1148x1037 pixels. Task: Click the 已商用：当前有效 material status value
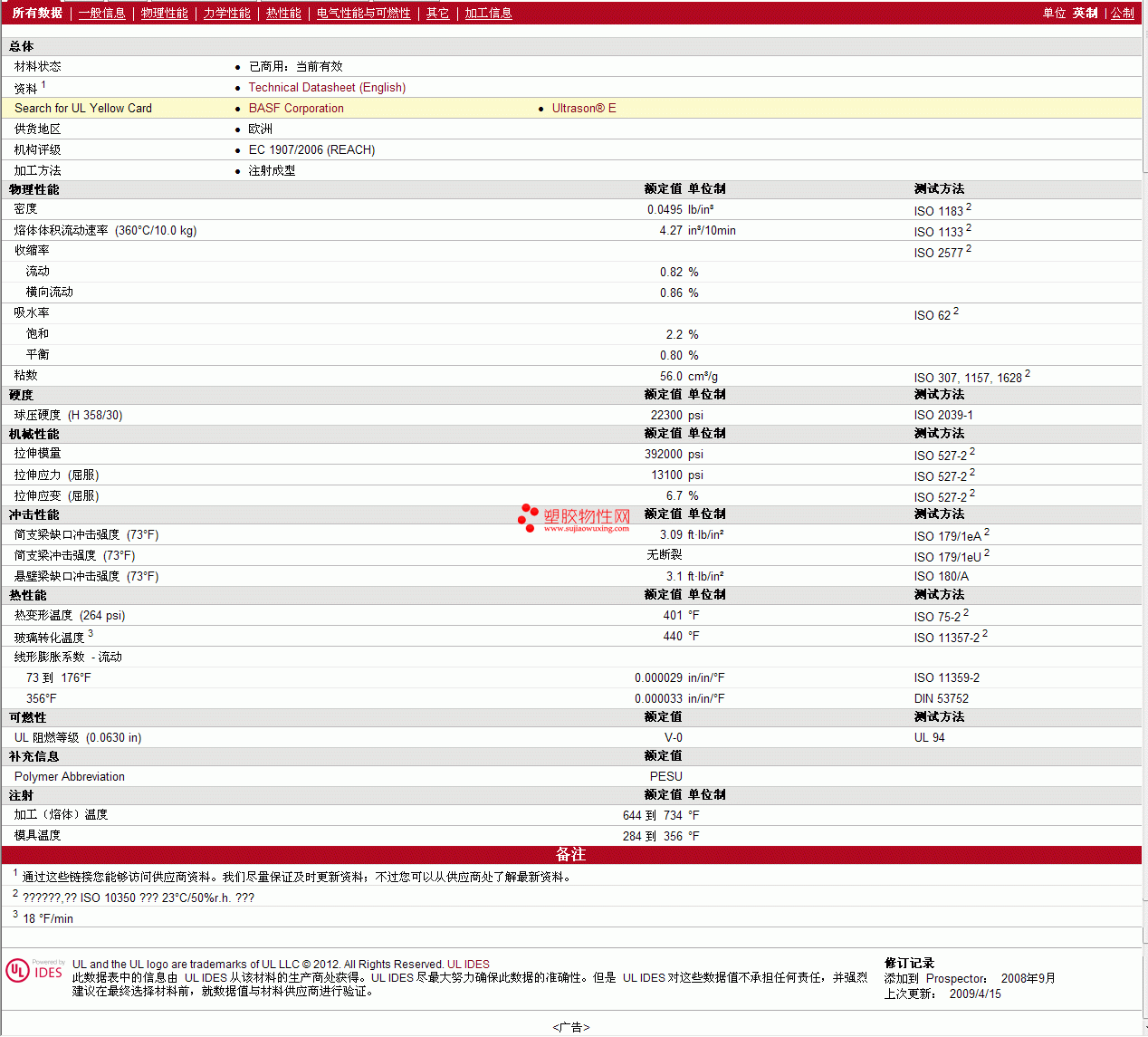coord(296,66)
